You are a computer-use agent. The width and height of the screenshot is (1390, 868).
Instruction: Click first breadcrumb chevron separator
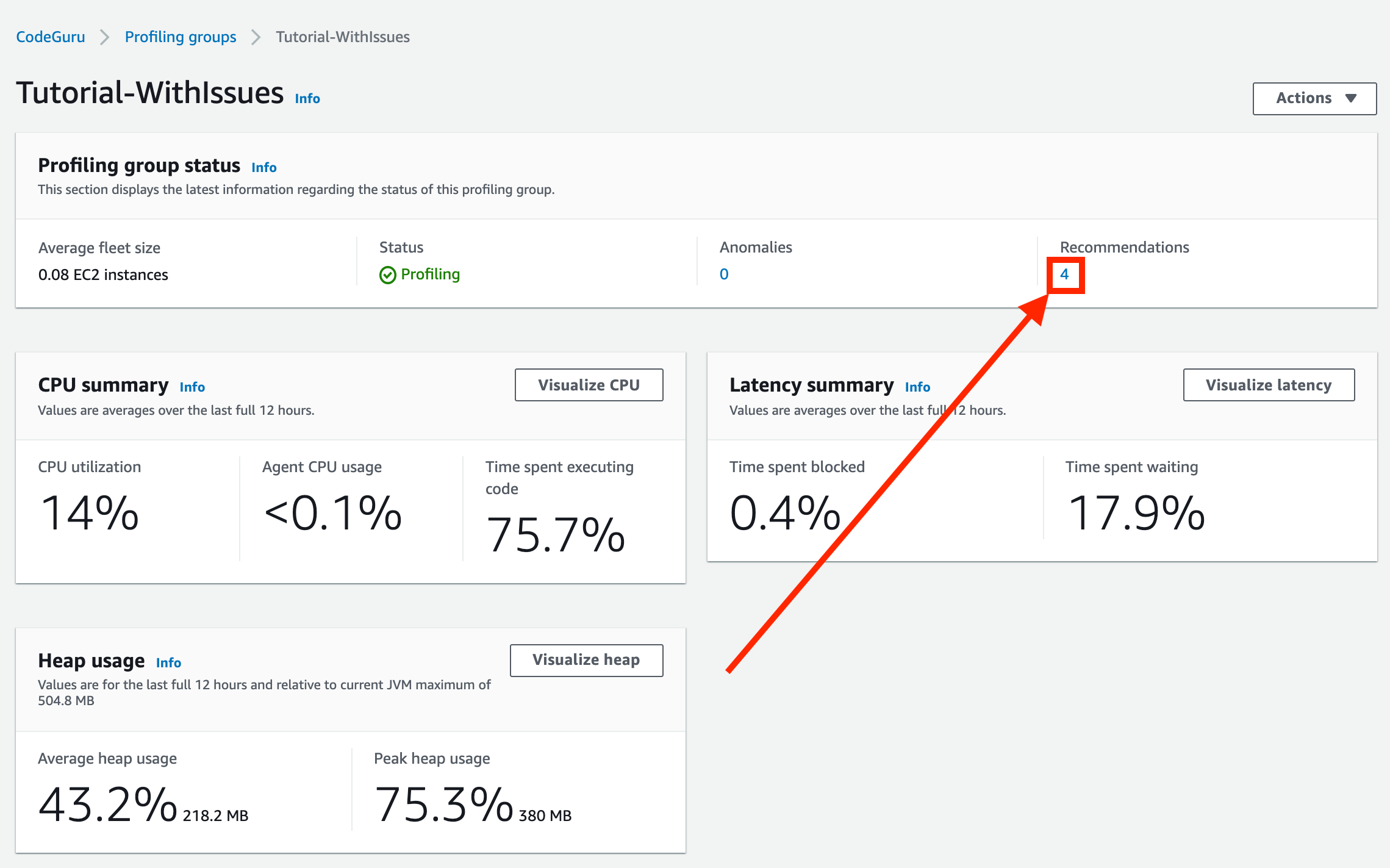pyautogui.click(x=105, y=37)
